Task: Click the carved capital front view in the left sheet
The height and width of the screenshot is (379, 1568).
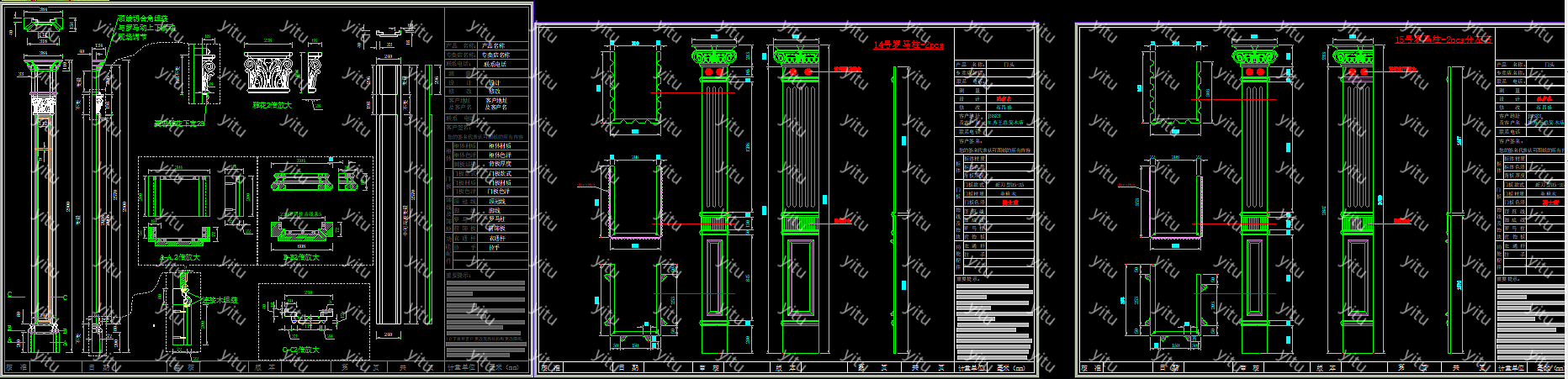Action: (x=268, y=73)
